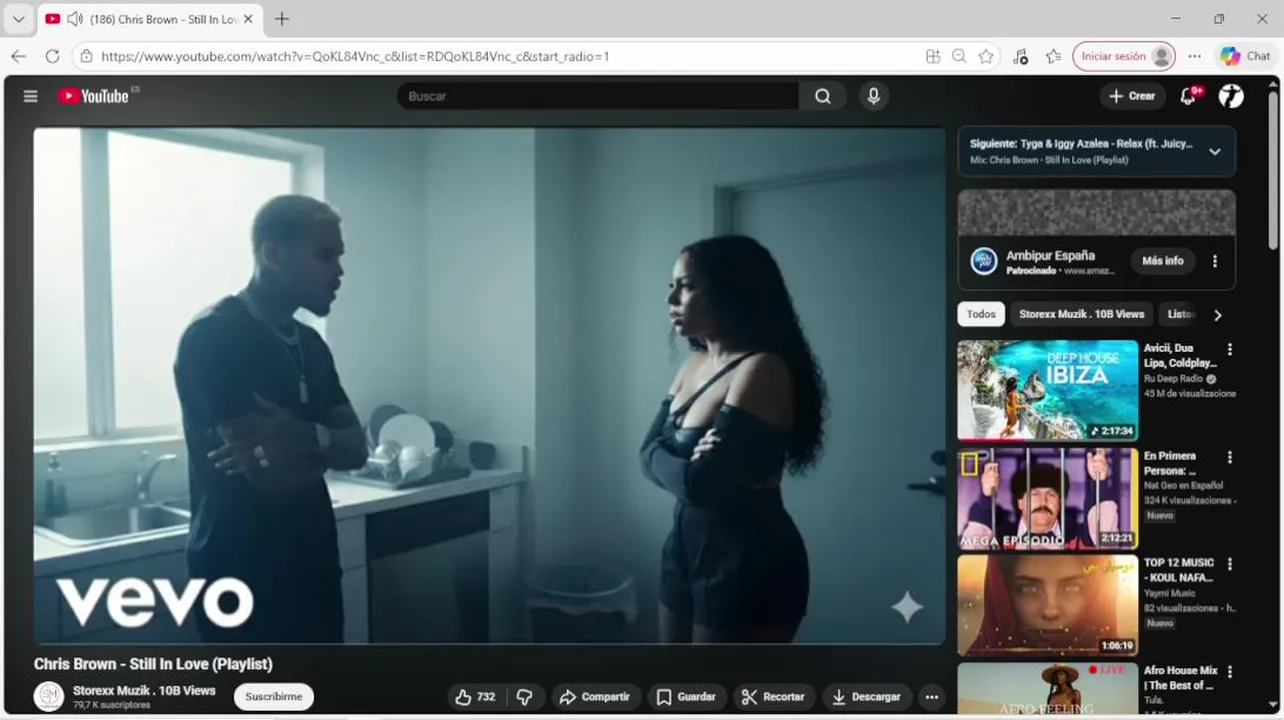Screen dimensions: 1284x720
Task: Open options for En Primera Persona video
Action: point(1230,457)
